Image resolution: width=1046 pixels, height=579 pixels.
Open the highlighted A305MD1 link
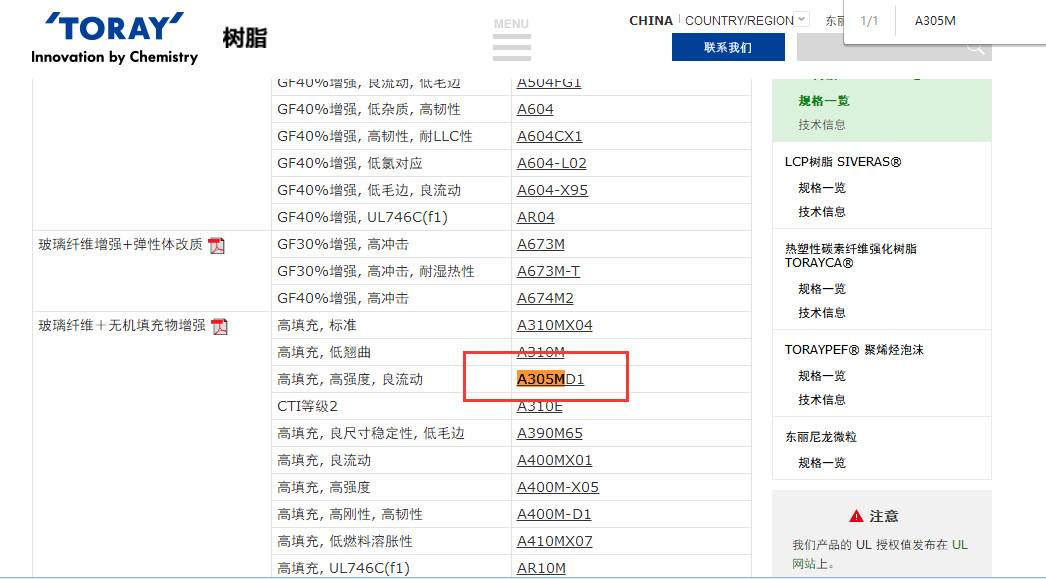click(x=550, y=379)
